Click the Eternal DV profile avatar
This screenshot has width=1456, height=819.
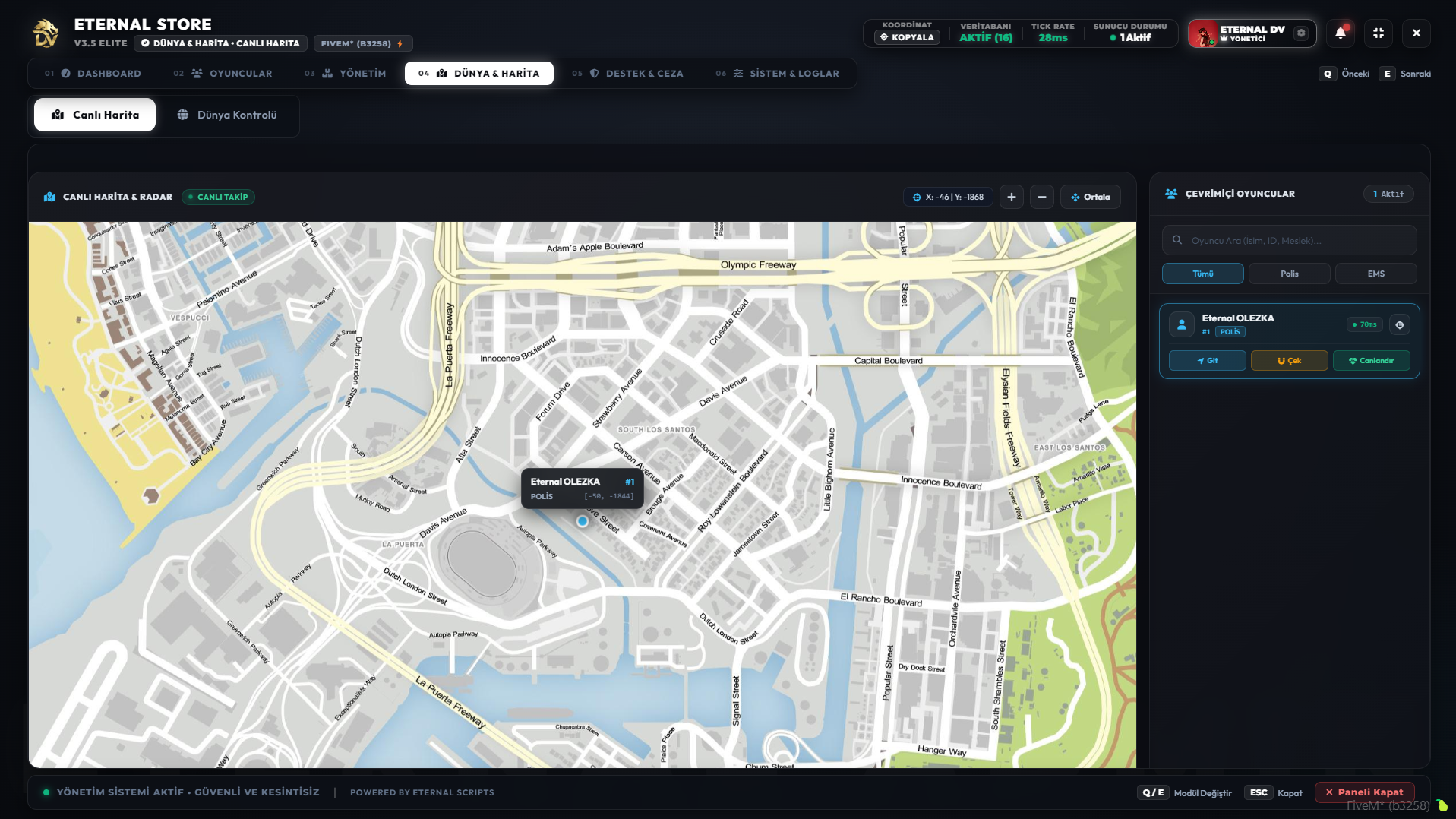click(1203, 34)
